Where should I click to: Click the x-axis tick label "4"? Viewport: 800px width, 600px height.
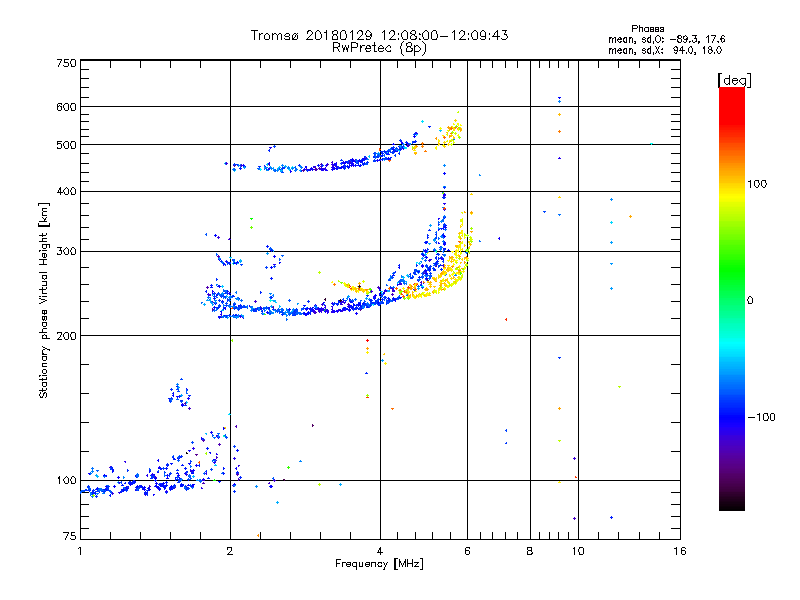tap(380, 551)
